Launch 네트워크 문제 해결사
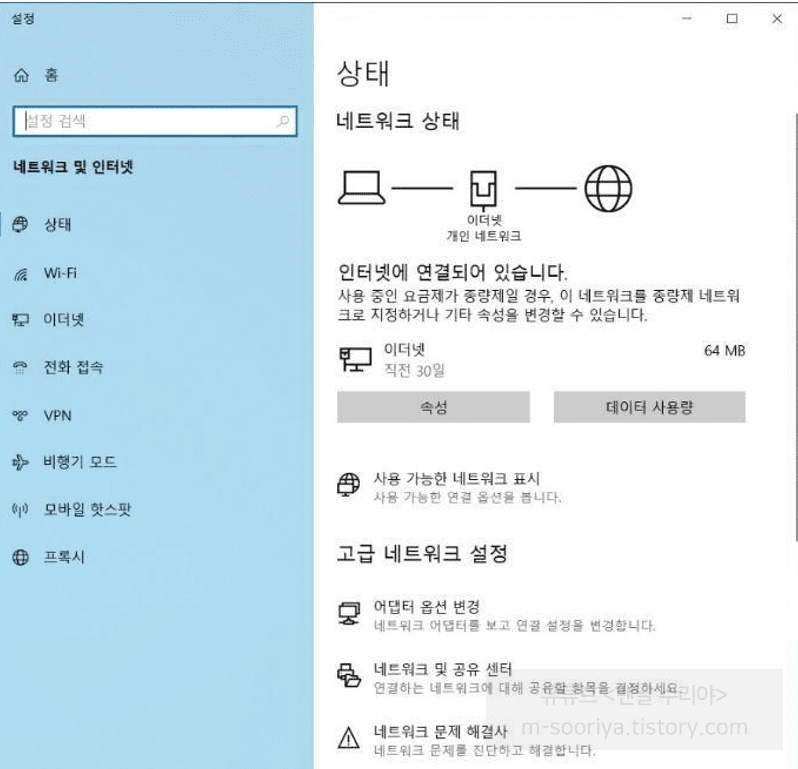 441,731
